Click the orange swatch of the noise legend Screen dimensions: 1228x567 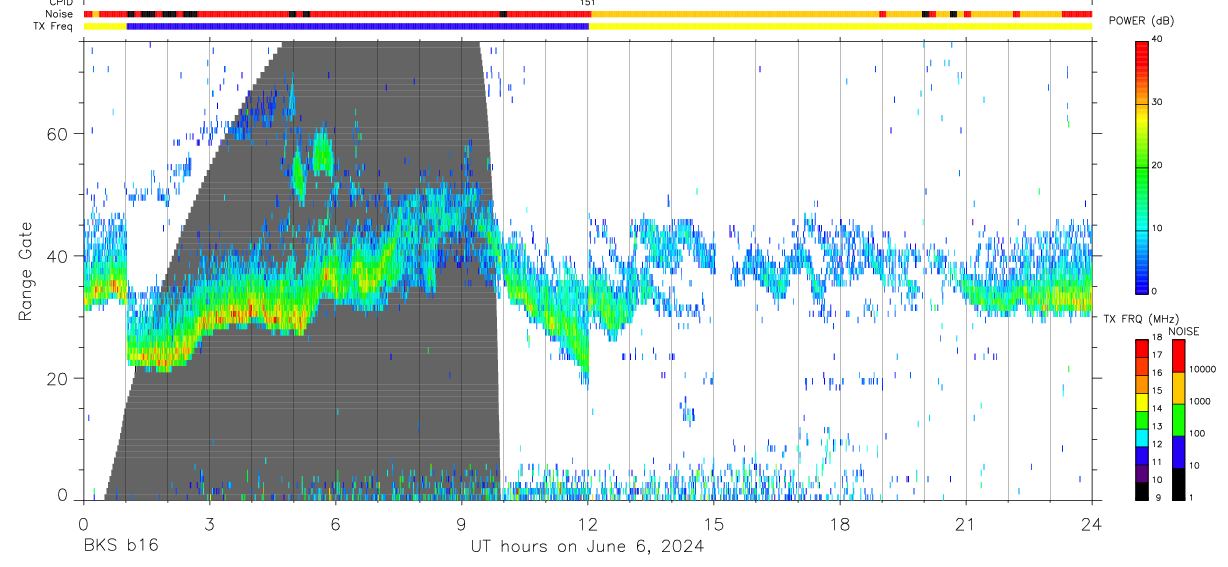(x=1178, y=388)
